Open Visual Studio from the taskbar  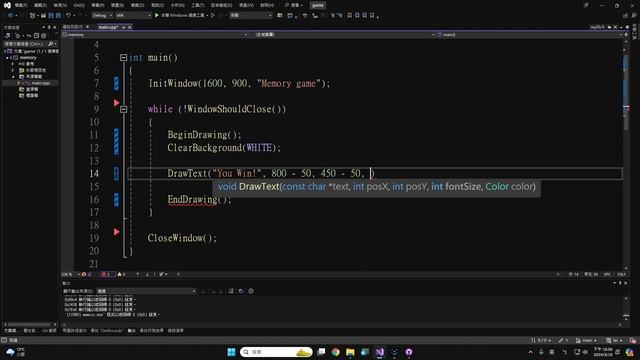pyautogui.click(x=380, y=352)
